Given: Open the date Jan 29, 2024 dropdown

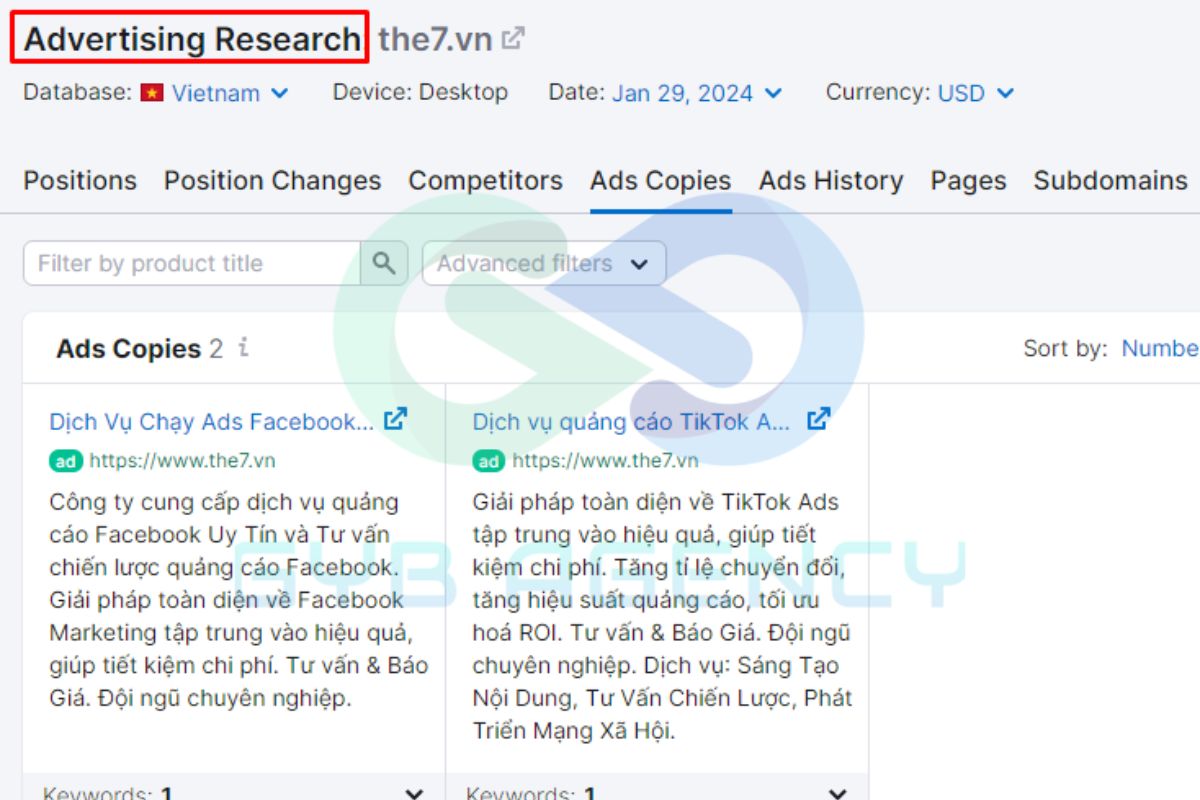Looking at the screenshot, I should pos(697,93).
